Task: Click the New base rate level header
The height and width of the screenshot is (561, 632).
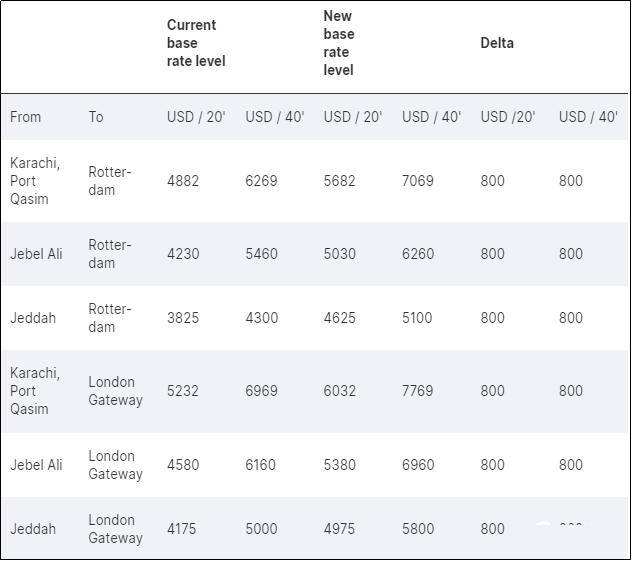Action: 339,43
